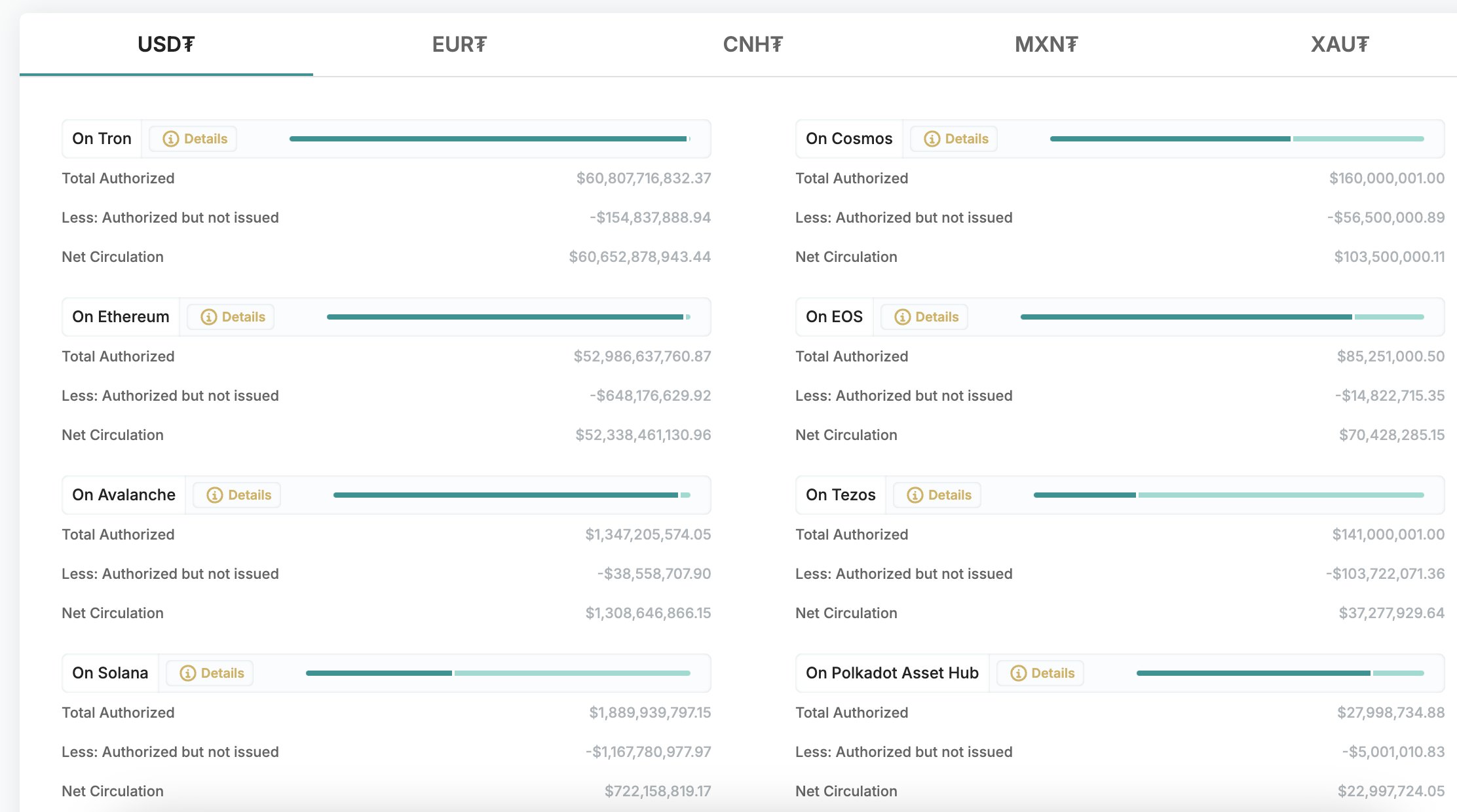This screenshot has width=1457, height=812.
Task: Select Polkadot net circulation $22,997,724.05
Action: click(x=1391, y=791)
